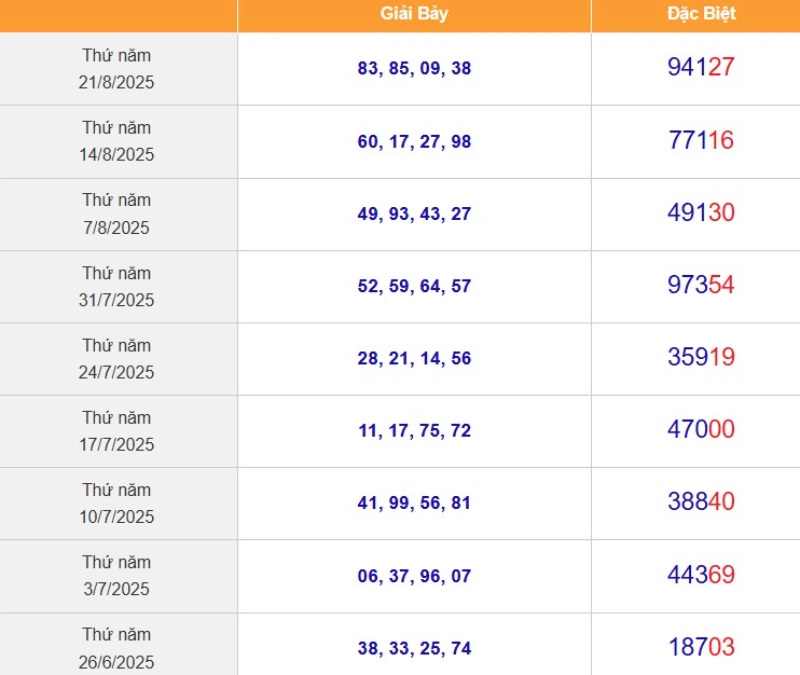
Task: Click special prize number 18703
Action: click(701, 648)
